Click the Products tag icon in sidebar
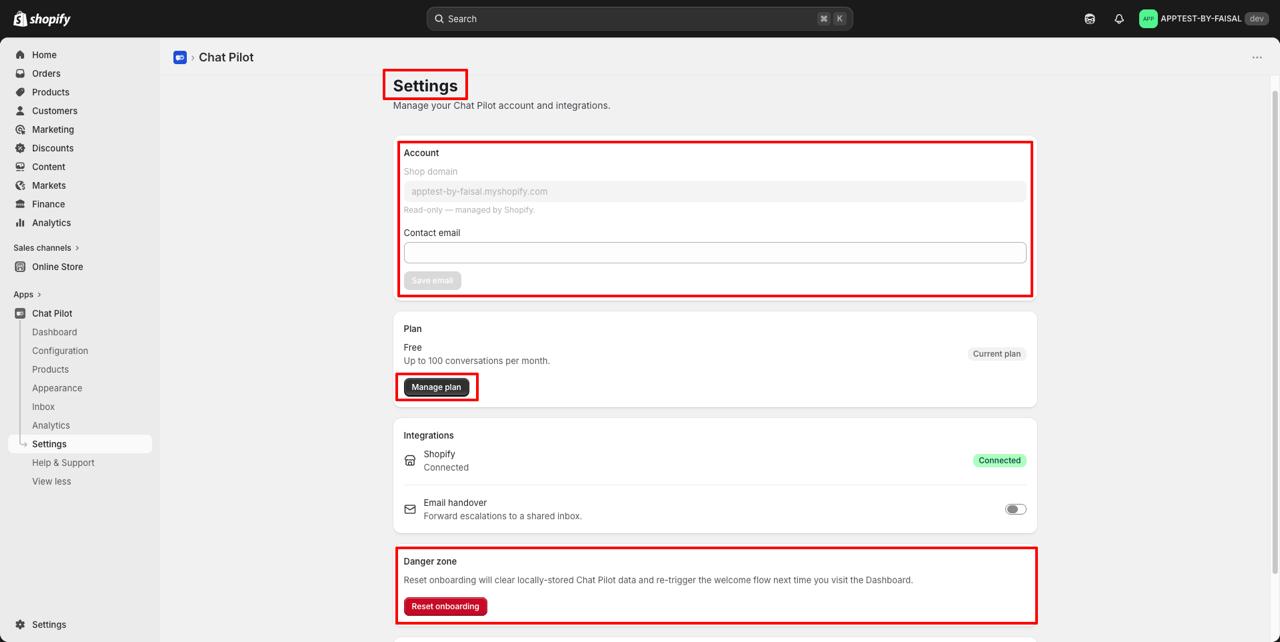The height and width of the screenshot is (642, 1280). 20,92
